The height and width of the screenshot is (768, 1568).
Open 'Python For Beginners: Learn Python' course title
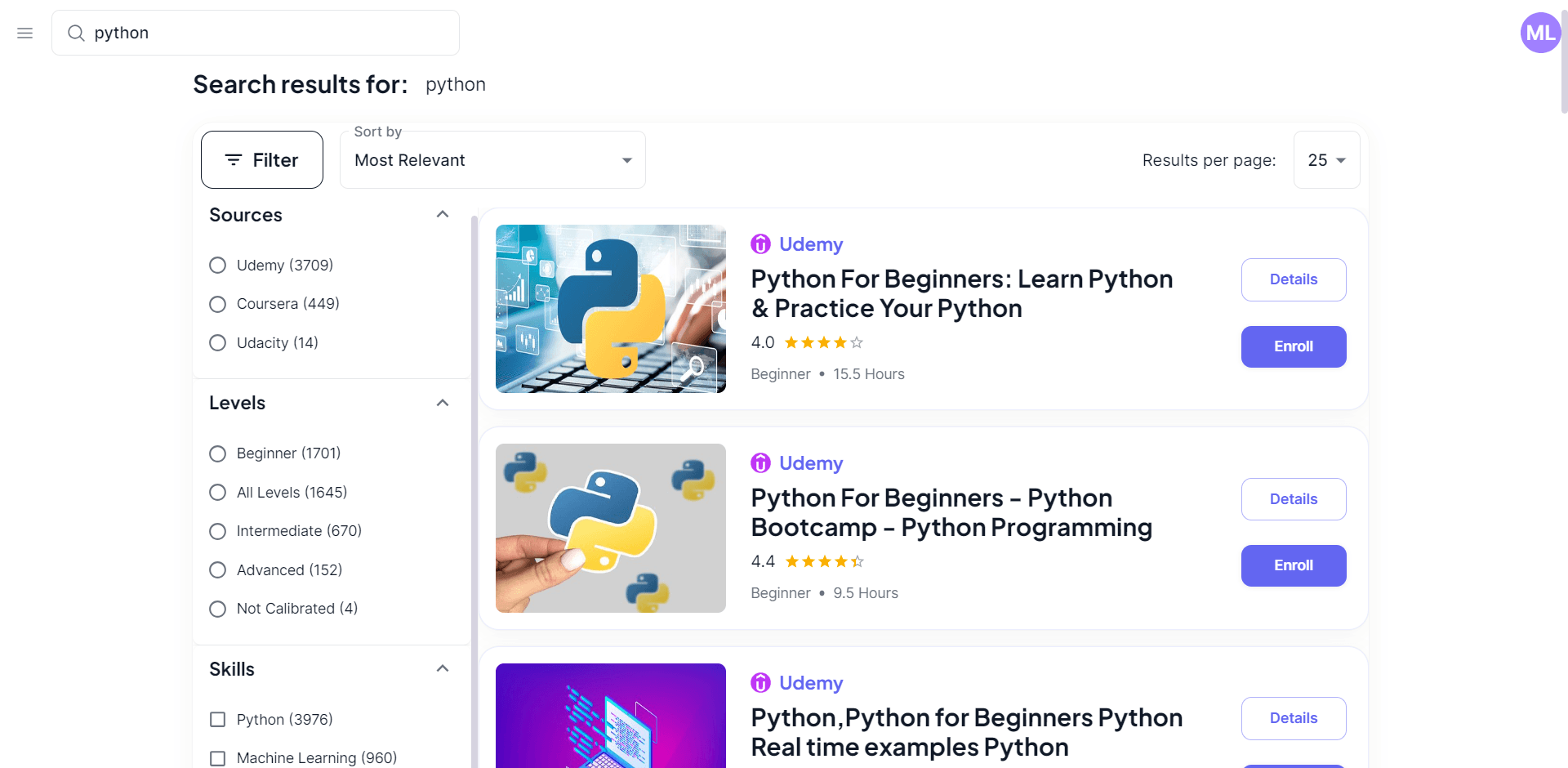click(x=962, y=294)
